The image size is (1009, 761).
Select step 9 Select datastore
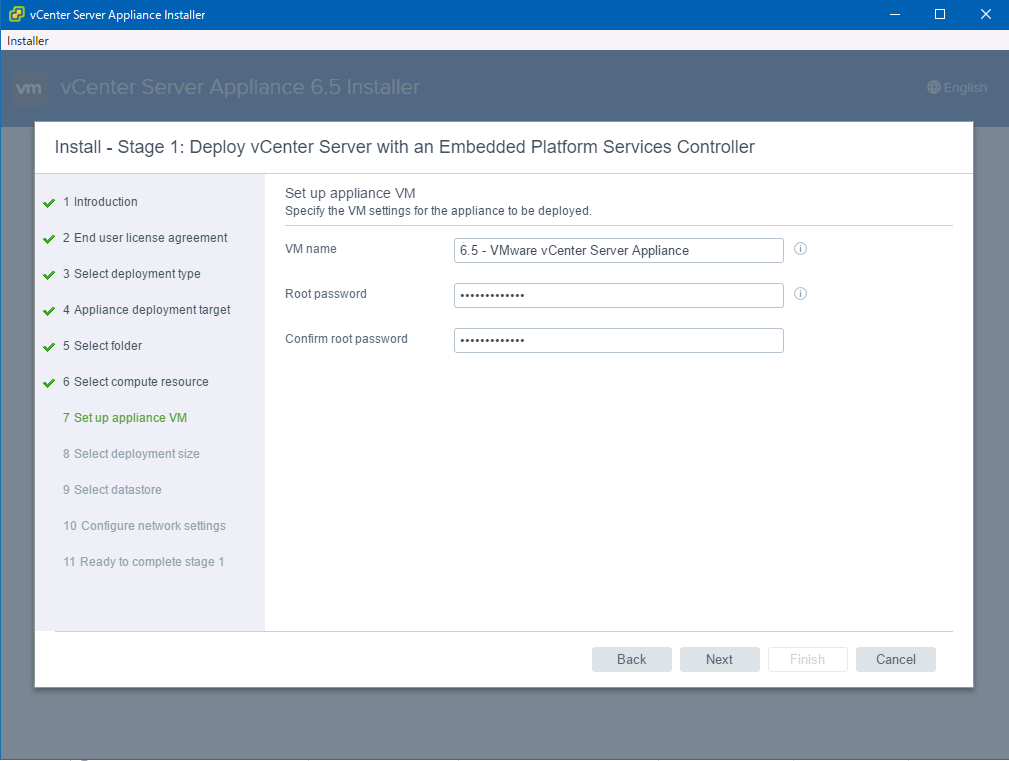click(x=112, y=490)
